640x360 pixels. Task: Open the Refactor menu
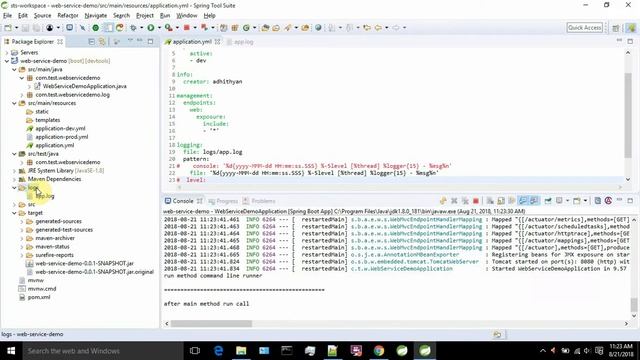68,16
